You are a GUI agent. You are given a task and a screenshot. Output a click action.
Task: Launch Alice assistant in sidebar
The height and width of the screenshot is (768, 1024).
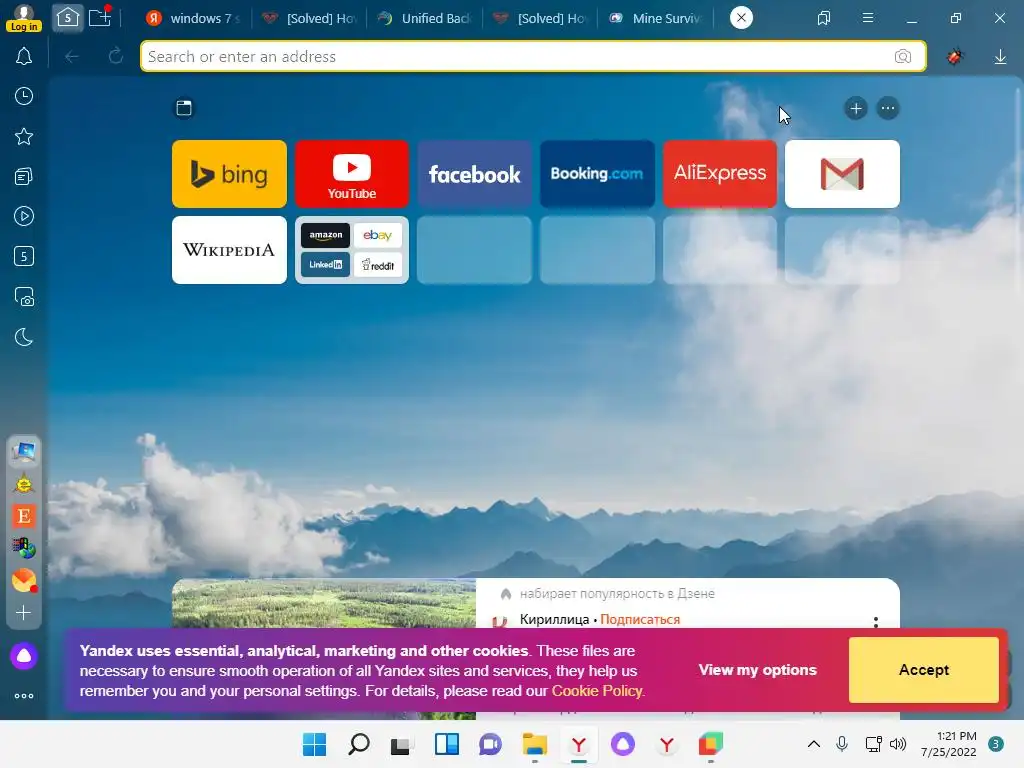click(x=24, y=656)
